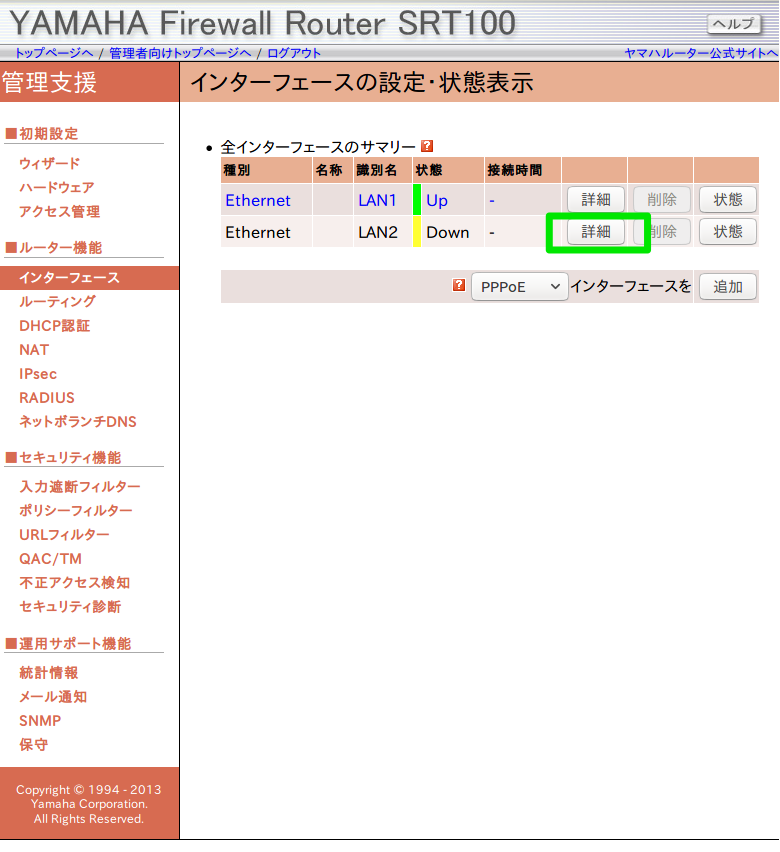Click the LAN2 identifier cell text
Screen dimensions: 780x852
click(378, 233)
